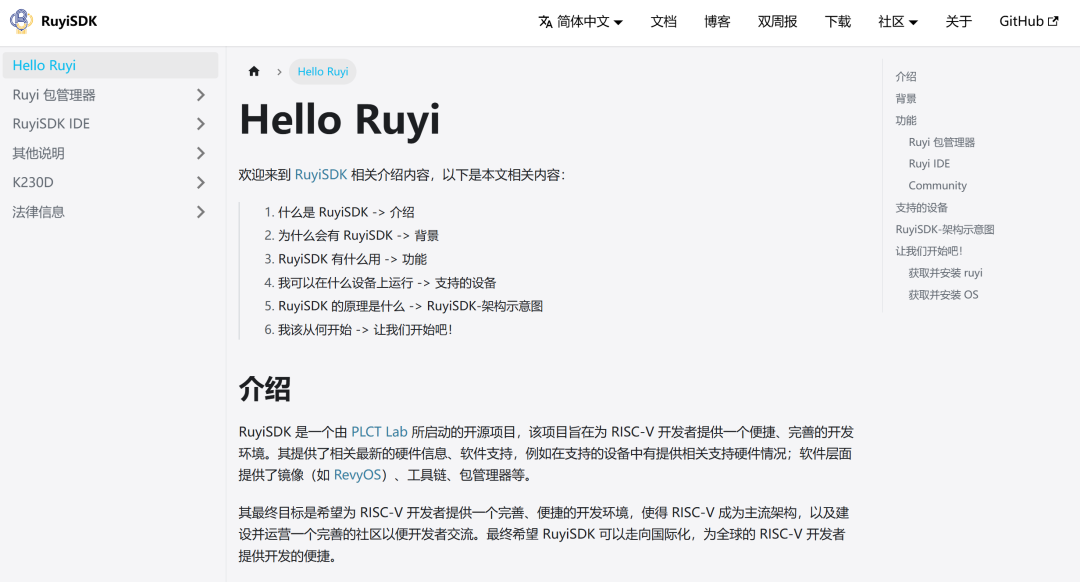This screenshot has width=1080, height=582.
Task: Click the RuyiSDK brand title
Action: (x=69, y=21)
